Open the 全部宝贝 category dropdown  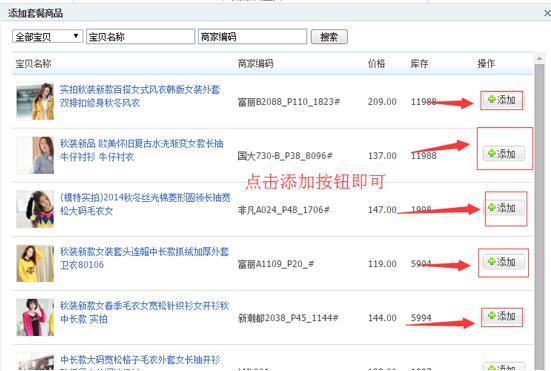click(47, 37)
